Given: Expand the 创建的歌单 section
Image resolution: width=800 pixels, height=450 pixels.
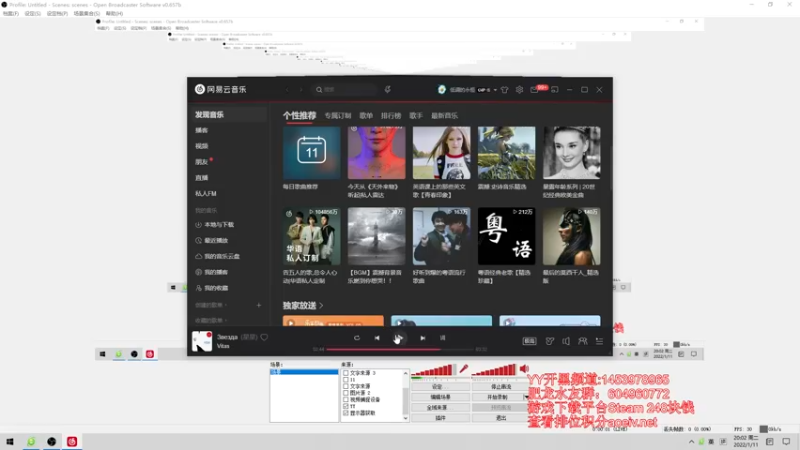Looking at the screenshot, I should 211,305.
